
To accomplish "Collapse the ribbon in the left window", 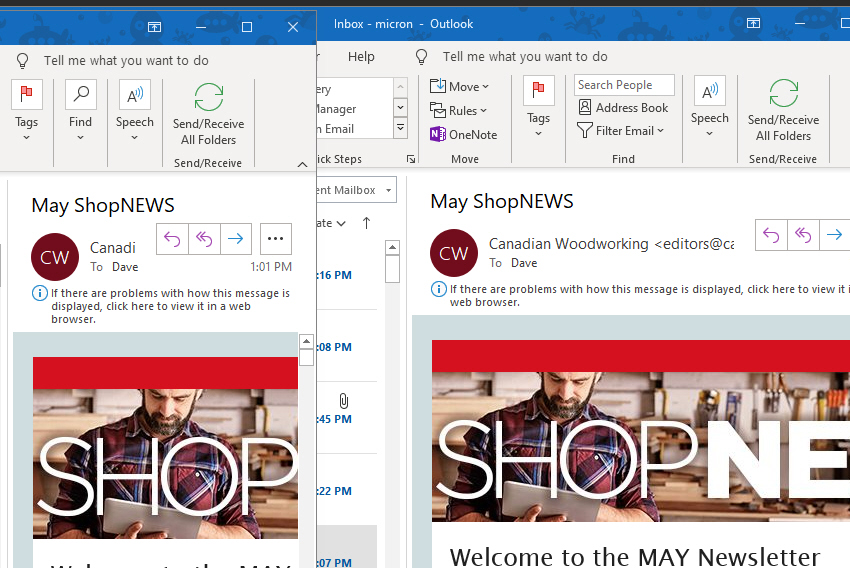I will coord(302,164).
